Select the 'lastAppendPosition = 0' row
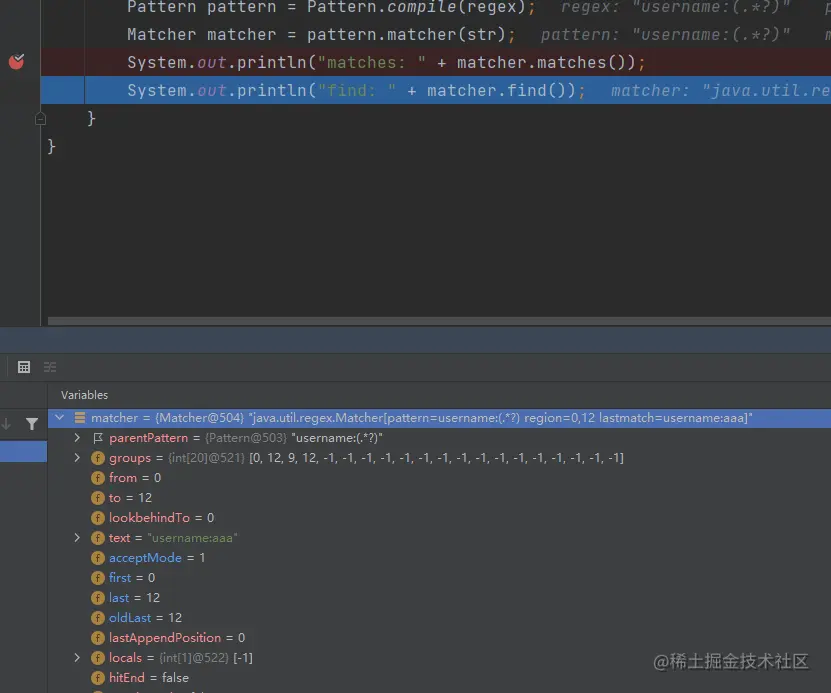The height and width of the screenshot is (693, 831). (x=439, y=638)
